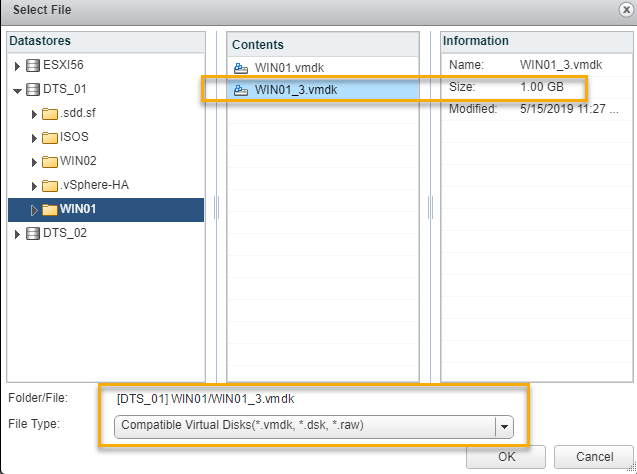Image resolution: width=637 pixels, height=474 pixels.
Task: Click the ISOS folder icon
Action: [50, 138]
